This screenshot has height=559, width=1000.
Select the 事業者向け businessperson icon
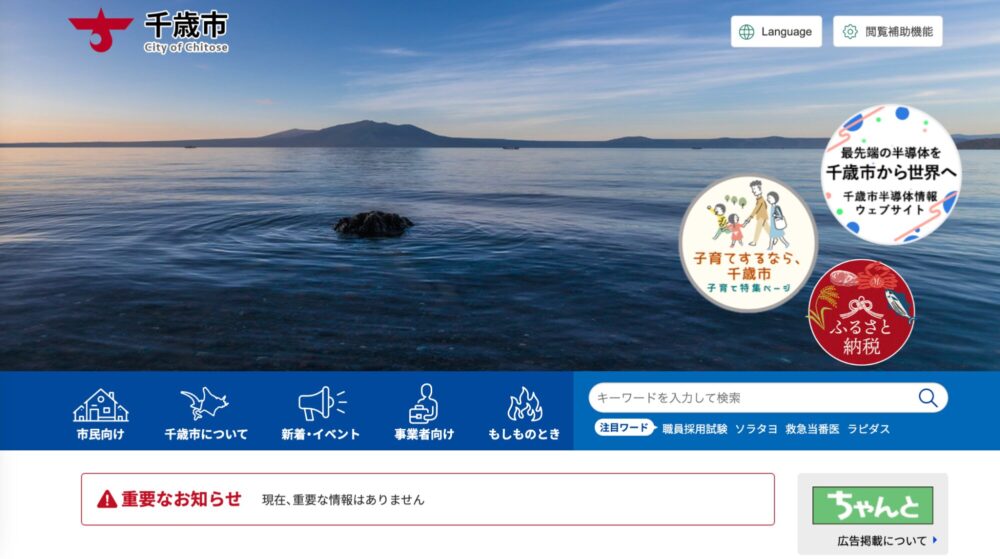423,403
